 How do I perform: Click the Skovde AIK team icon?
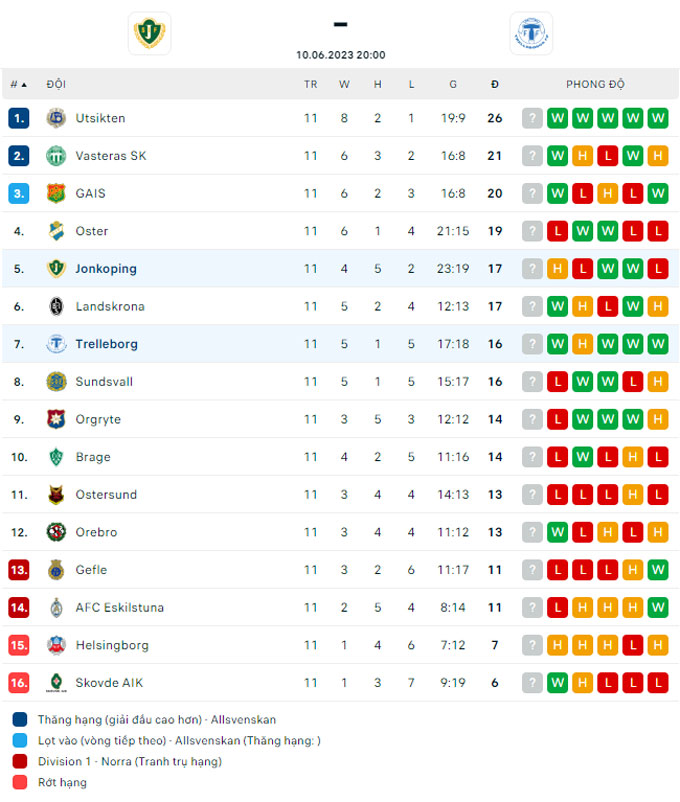57,683
